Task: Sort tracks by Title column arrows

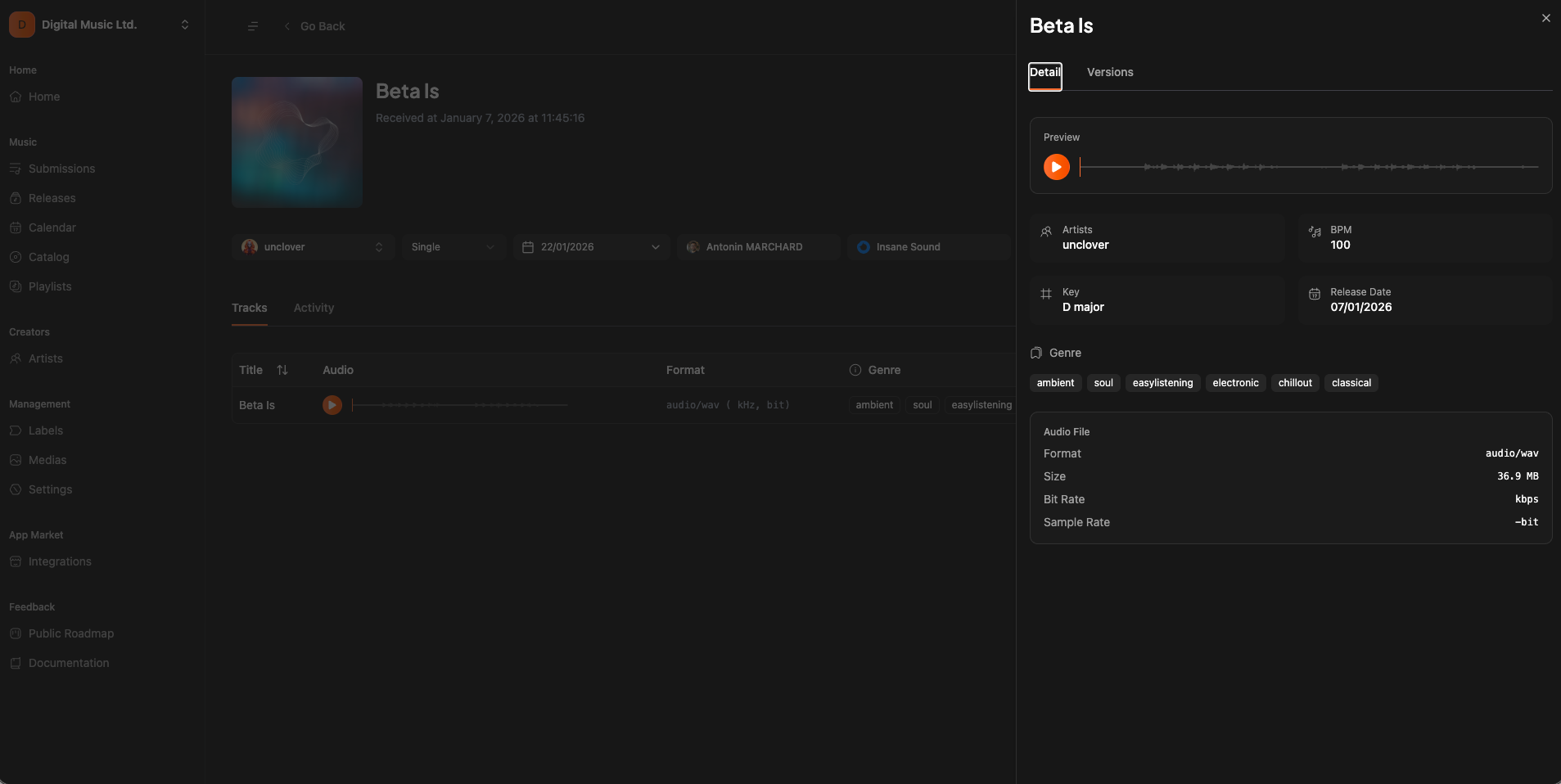Action: (282, 370)
